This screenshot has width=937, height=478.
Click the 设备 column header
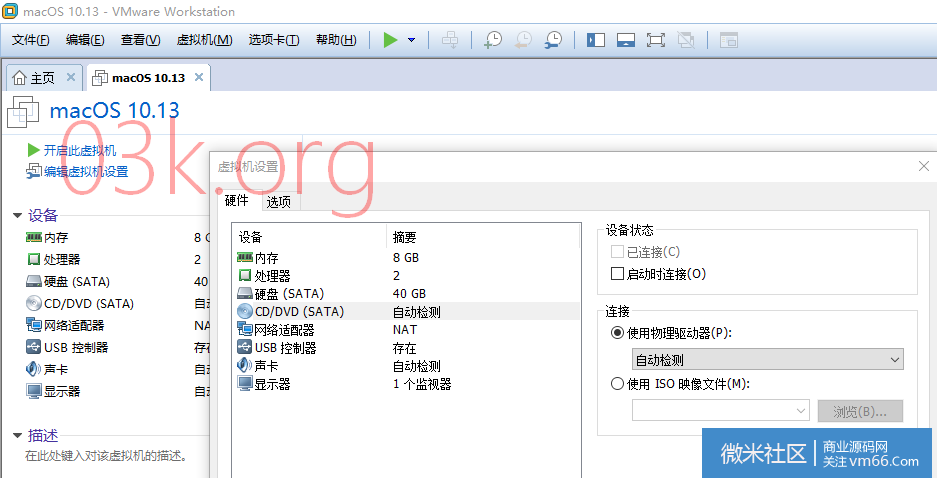click(310, 237)
